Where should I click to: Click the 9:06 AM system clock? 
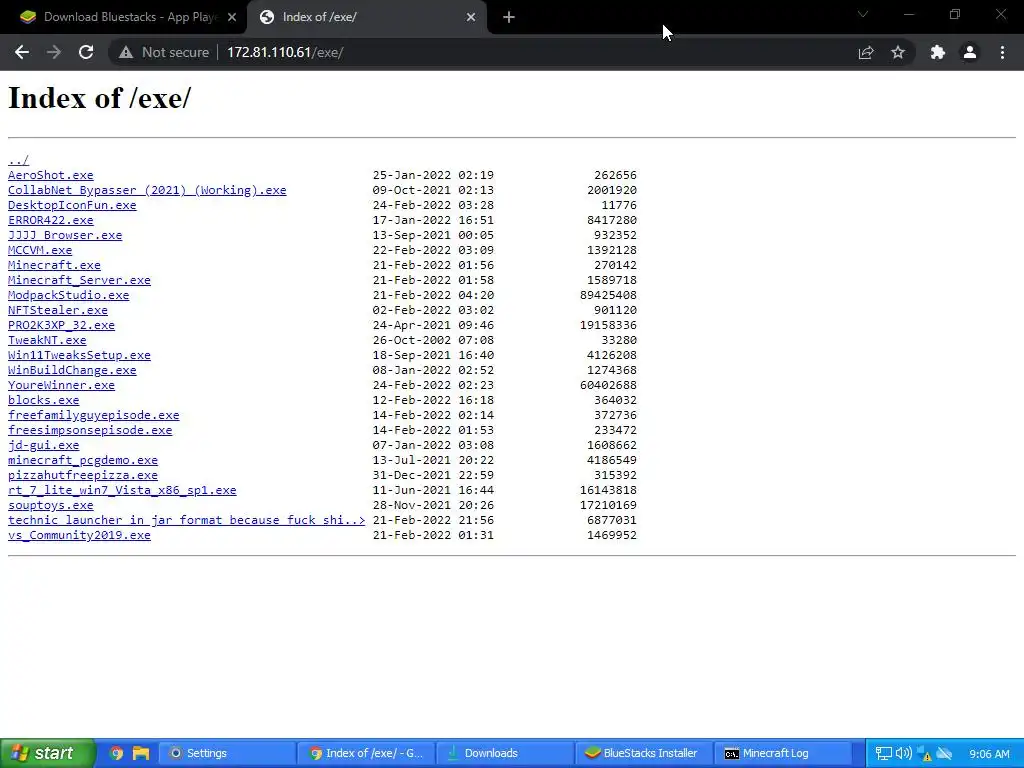[989, 754]
